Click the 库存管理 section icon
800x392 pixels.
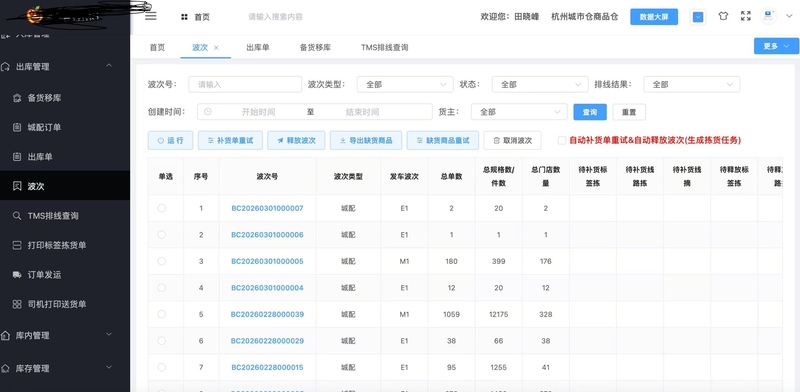coord(6,368)
